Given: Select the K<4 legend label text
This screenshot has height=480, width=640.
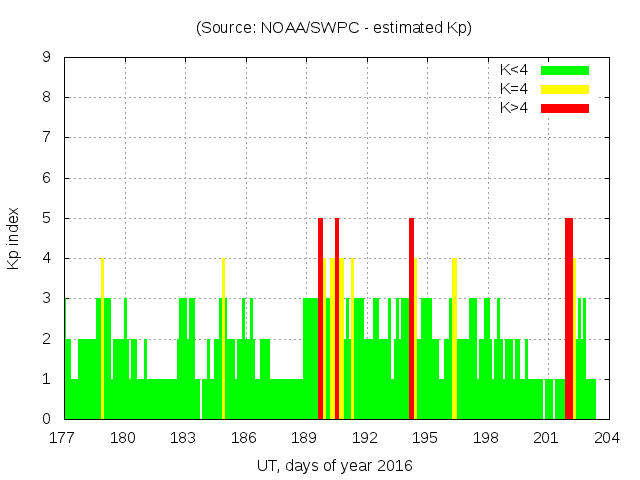Looking at the screenshot, I should tap(515, 70).
